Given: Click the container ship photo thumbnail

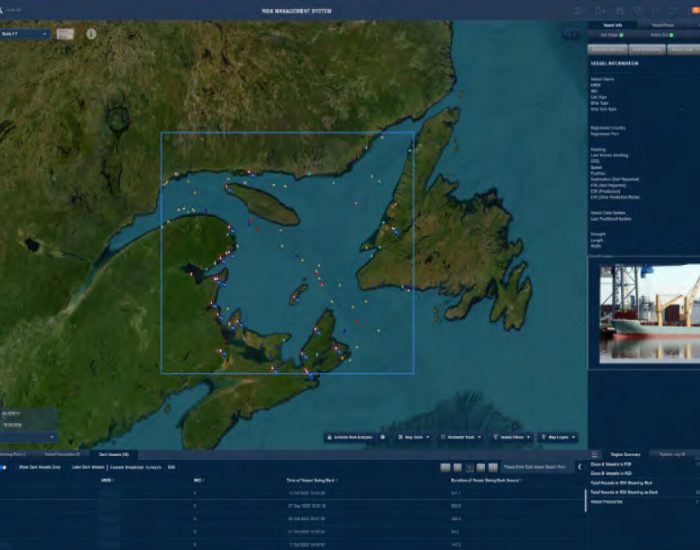Looking at the screenshot, I should (644, 312).
